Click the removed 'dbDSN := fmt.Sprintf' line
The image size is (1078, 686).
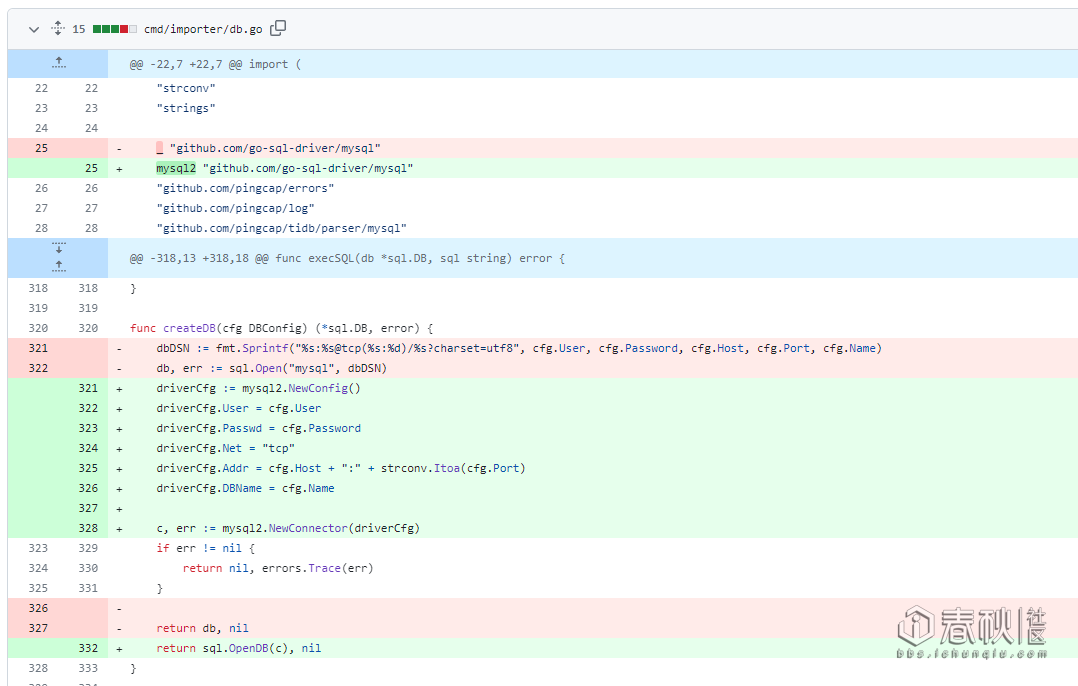point(519,348)
